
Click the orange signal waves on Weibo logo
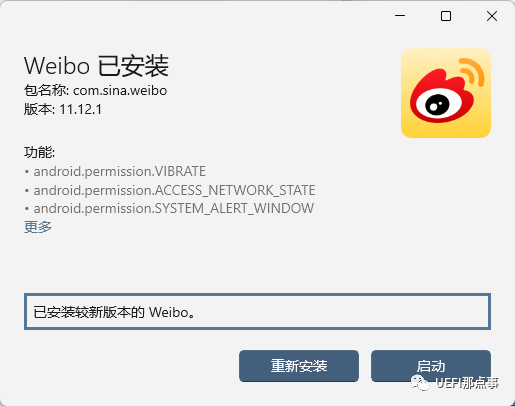[472, 73]
